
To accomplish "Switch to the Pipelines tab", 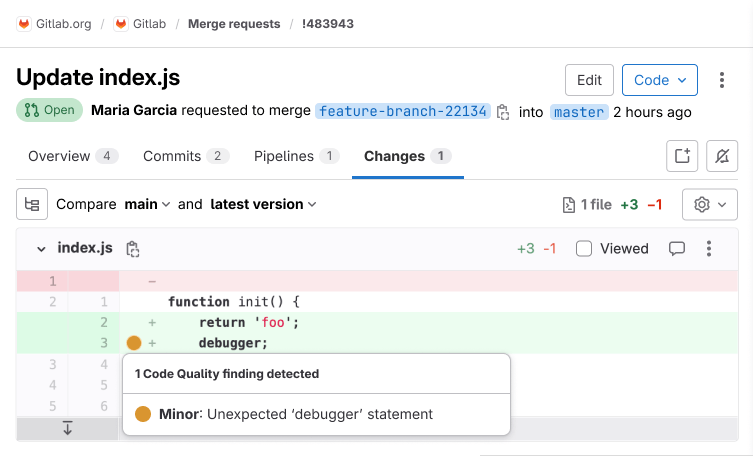I will coord(296,156).
